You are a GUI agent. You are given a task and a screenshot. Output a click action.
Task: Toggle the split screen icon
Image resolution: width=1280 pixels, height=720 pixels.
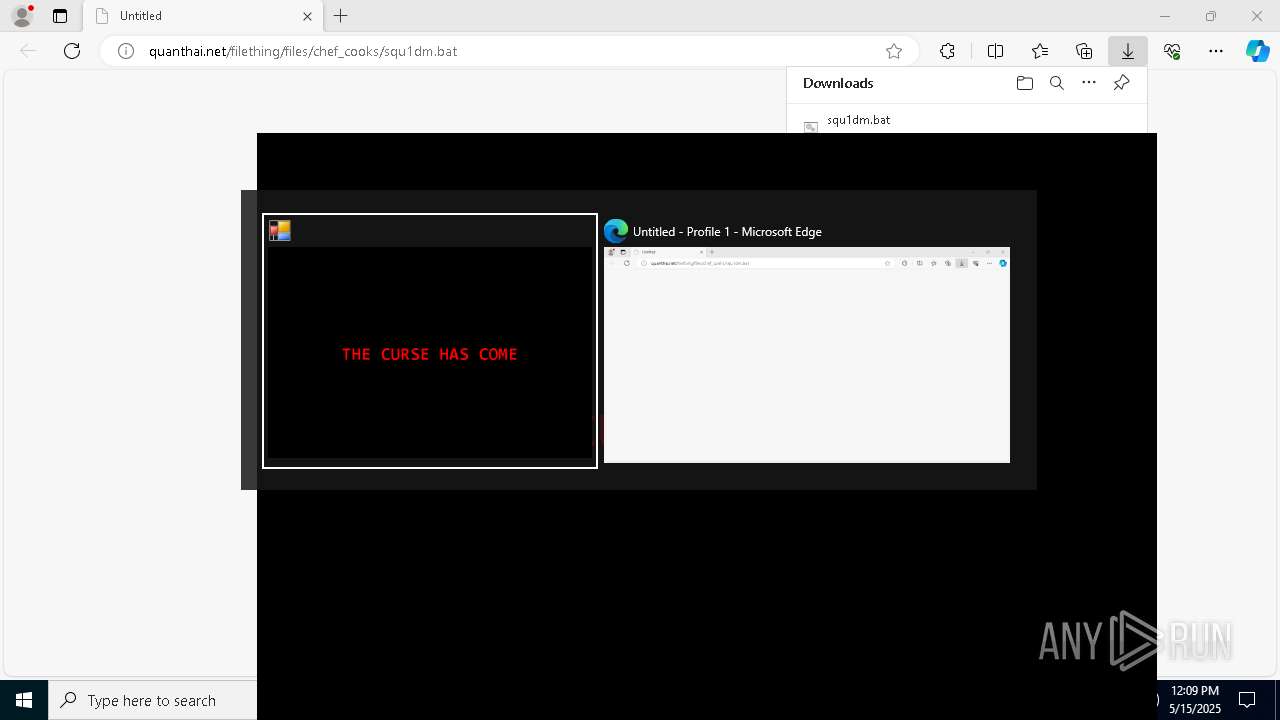[x=995, y=51]
